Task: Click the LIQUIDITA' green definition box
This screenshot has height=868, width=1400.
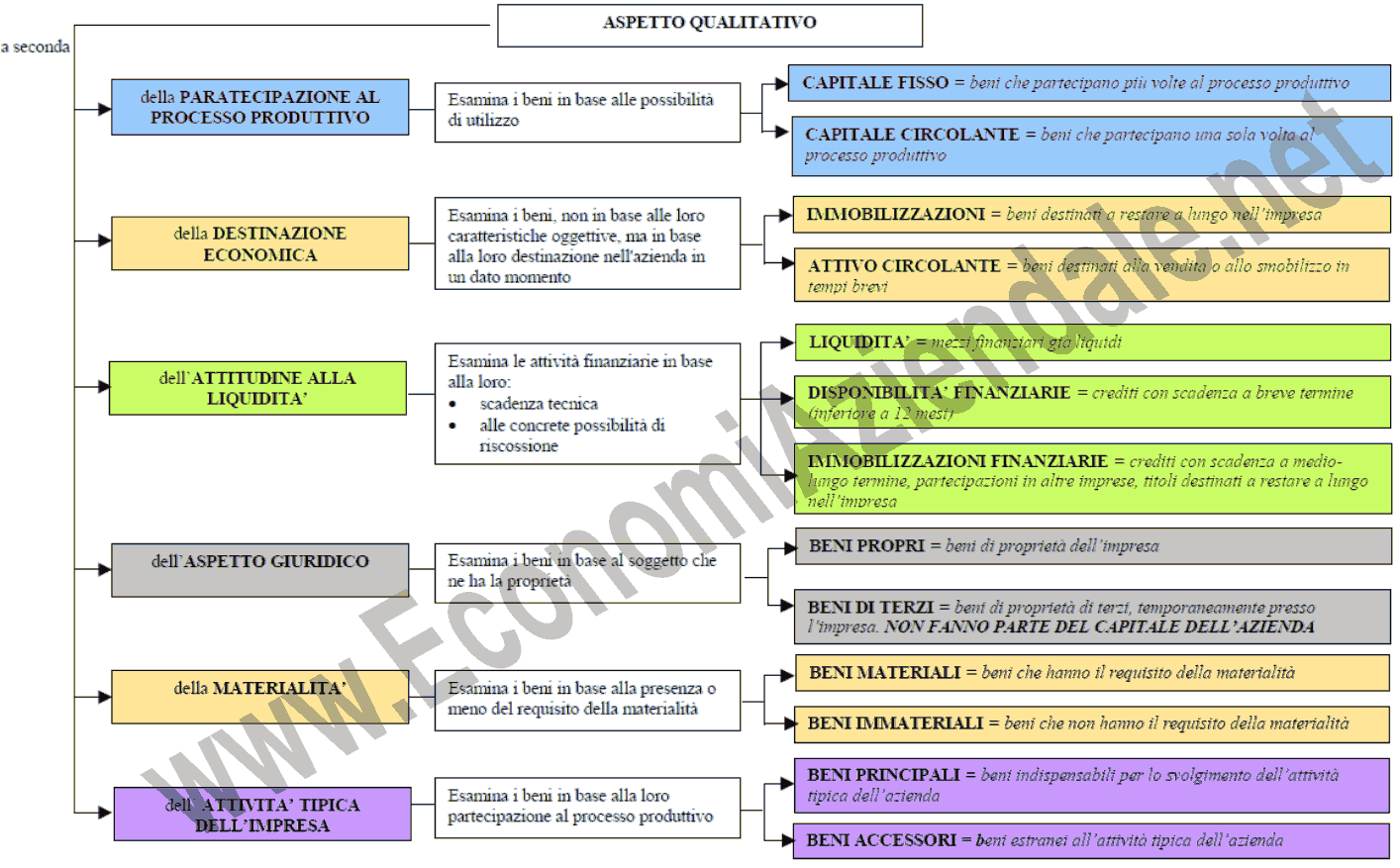Action: pos(1092,342)
